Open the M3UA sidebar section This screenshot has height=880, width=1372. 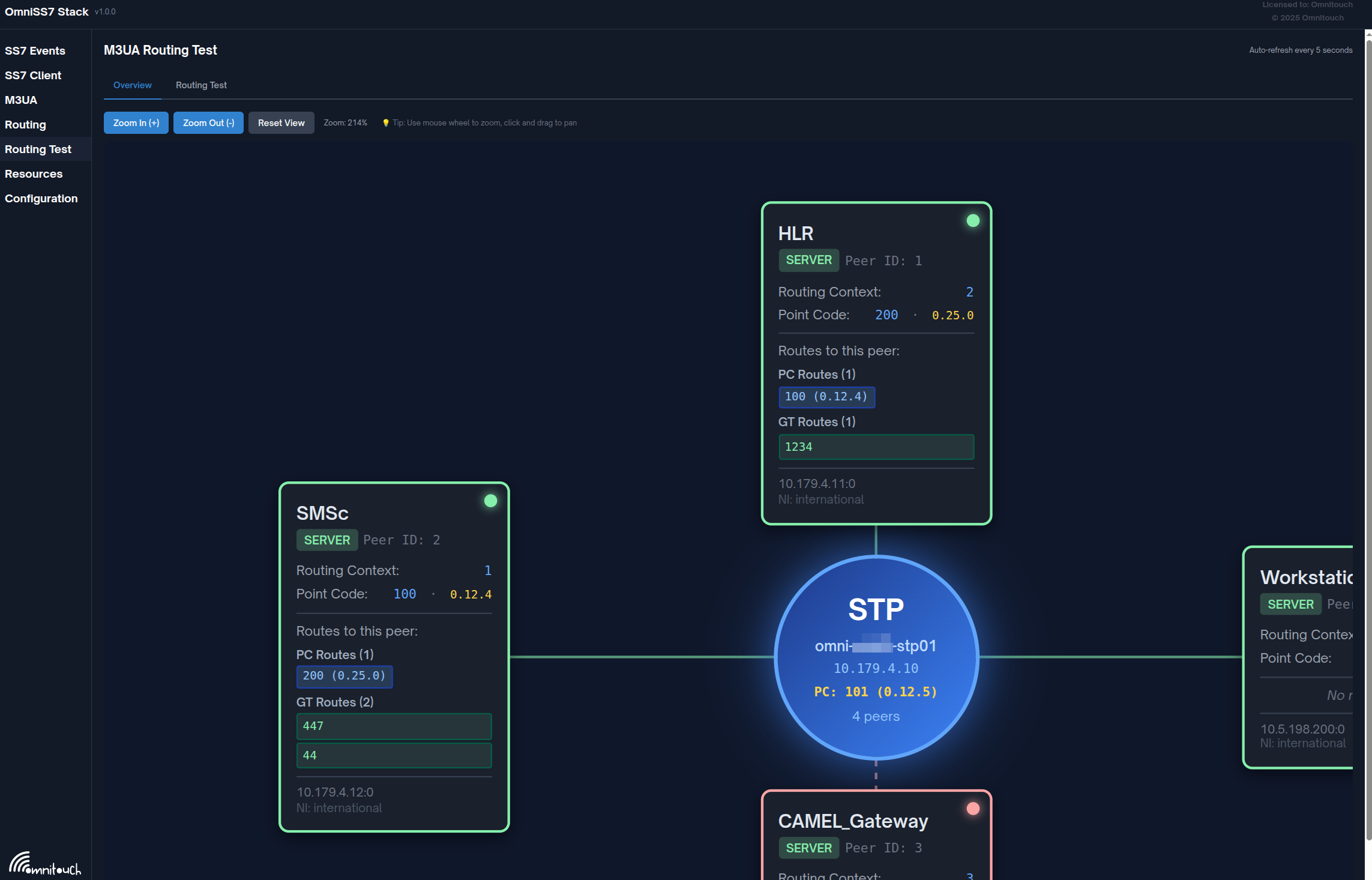(21, 100)
